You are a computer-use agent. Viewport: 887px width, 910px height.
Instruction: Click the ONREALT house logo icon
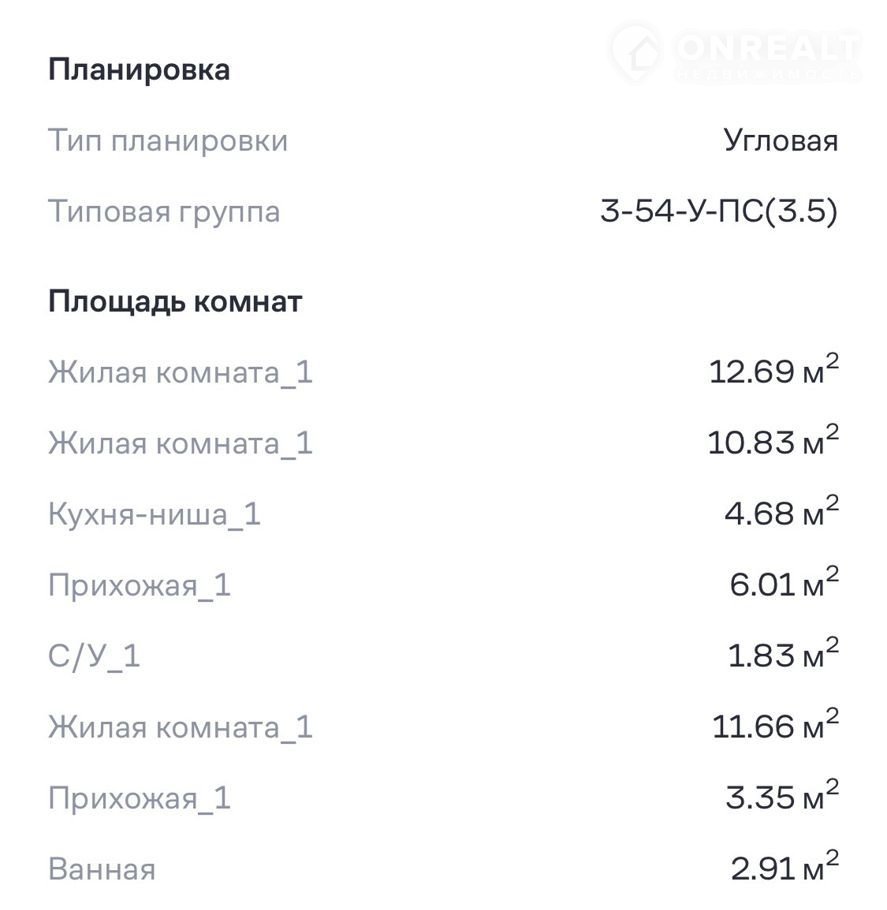[x=637, y=52]
